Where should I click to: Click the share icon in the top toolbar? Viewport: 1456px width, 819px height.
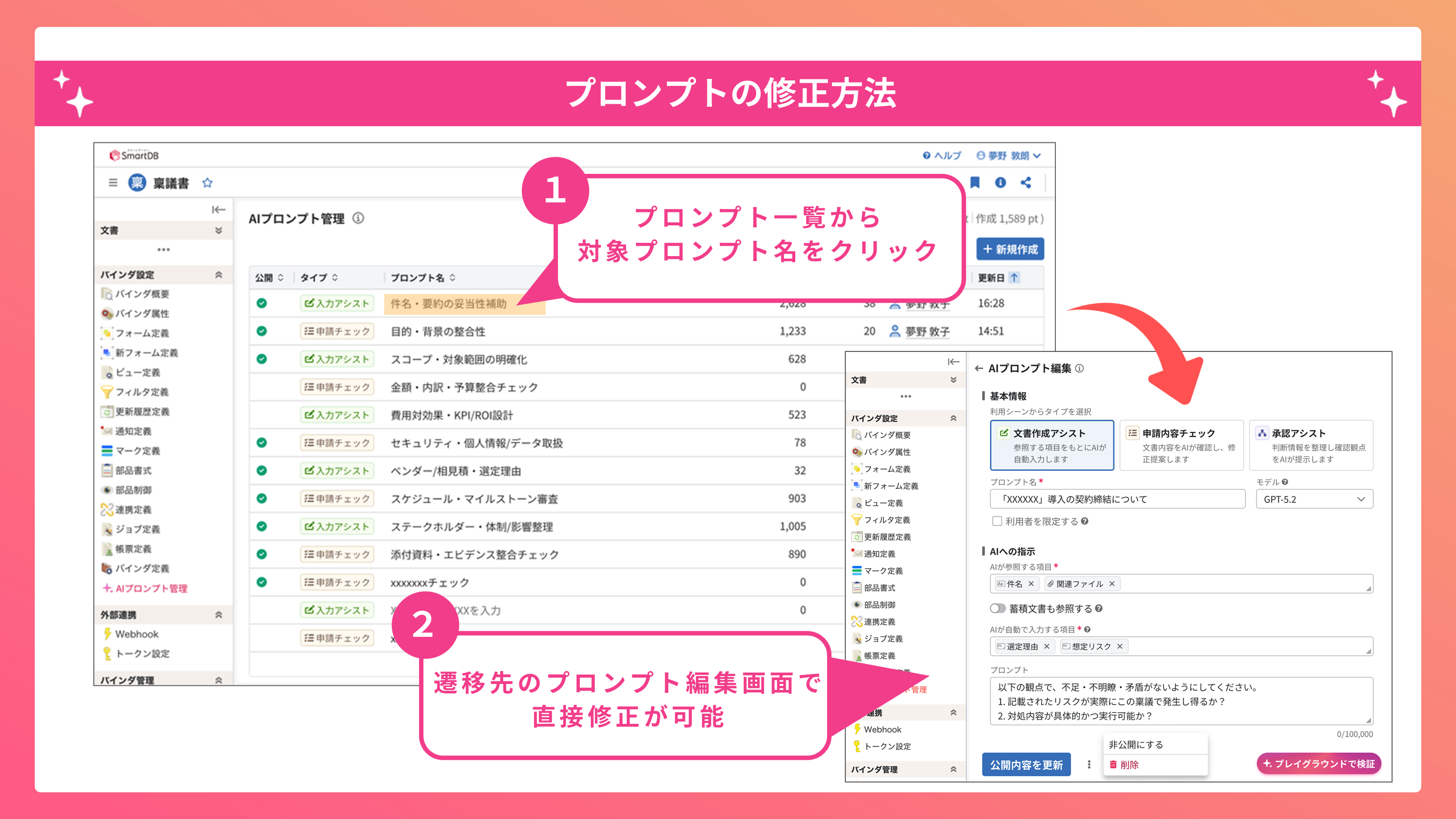tap(1026, 182)
